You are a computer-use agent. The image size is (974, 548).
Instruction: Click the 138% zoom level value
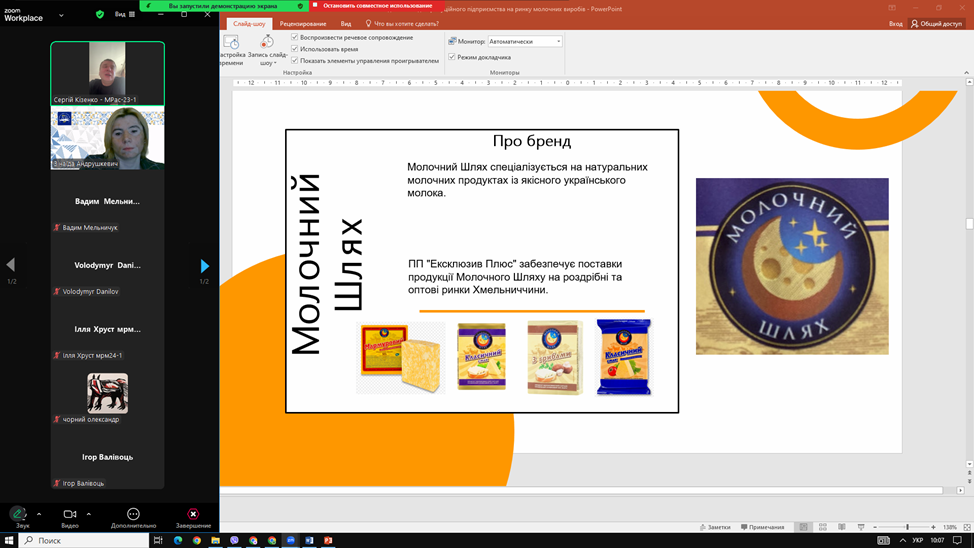point(950,527)
